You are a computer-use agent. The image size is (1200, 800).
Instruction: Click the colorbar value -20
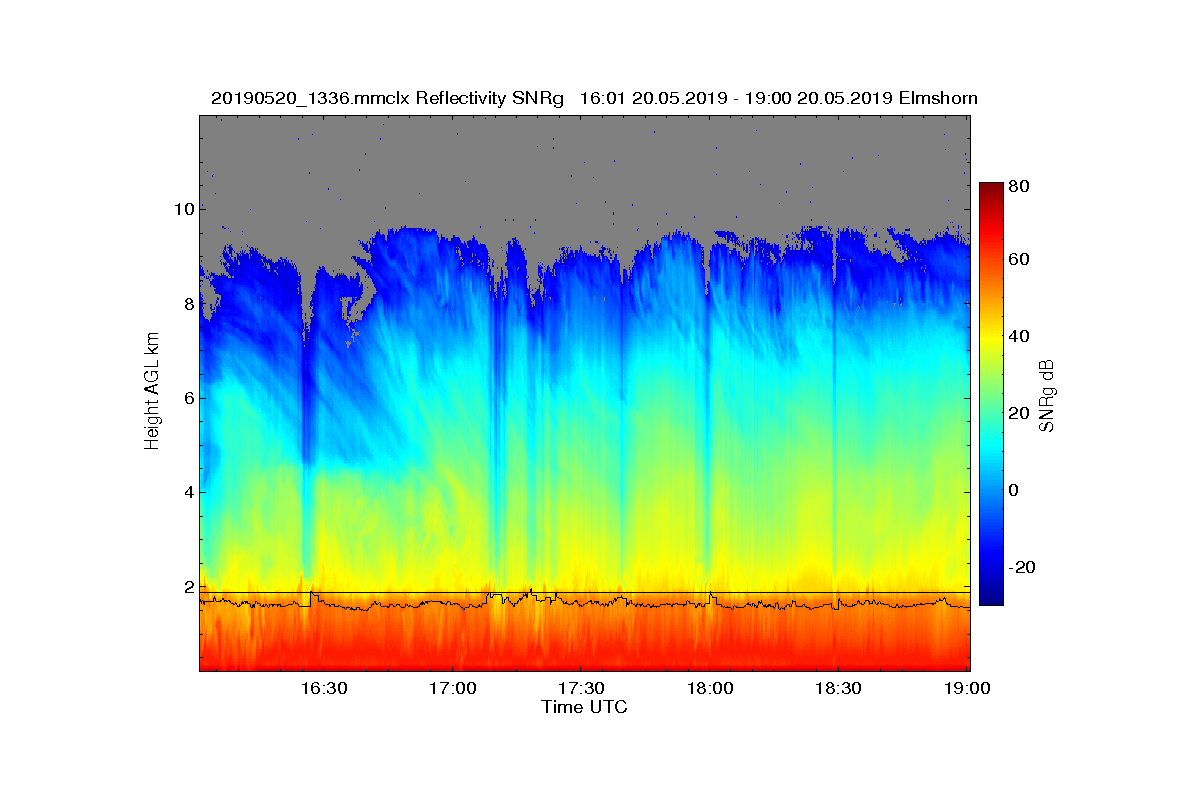click(x=1021, y=567)
